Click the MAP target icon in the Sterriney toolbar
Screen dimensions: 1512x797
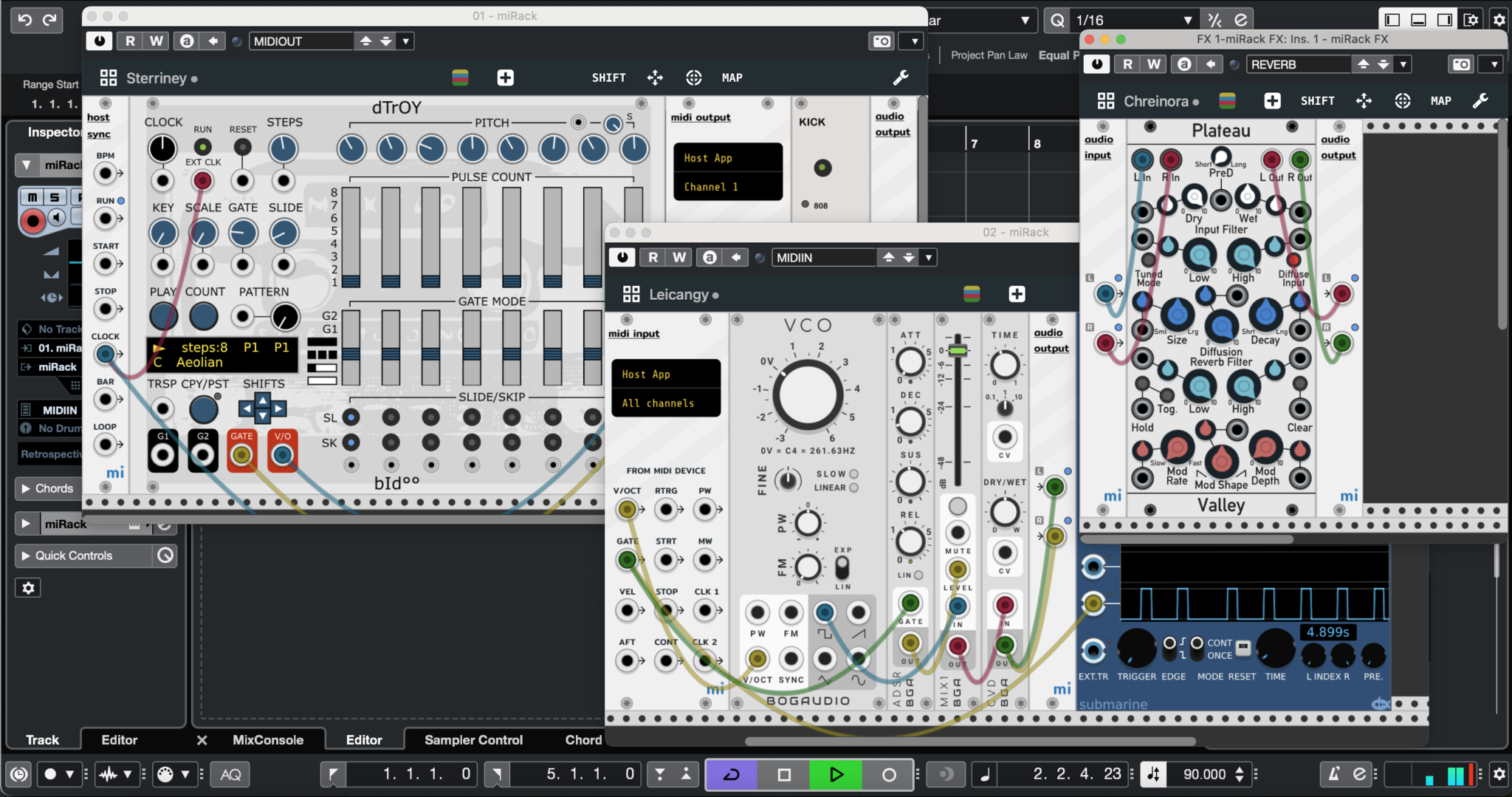693,78
